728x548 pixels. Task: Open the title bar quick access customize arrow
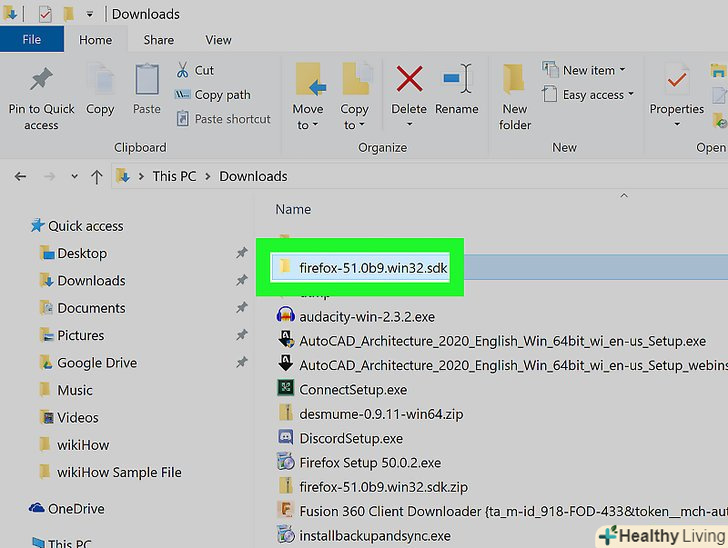[90, 14]
